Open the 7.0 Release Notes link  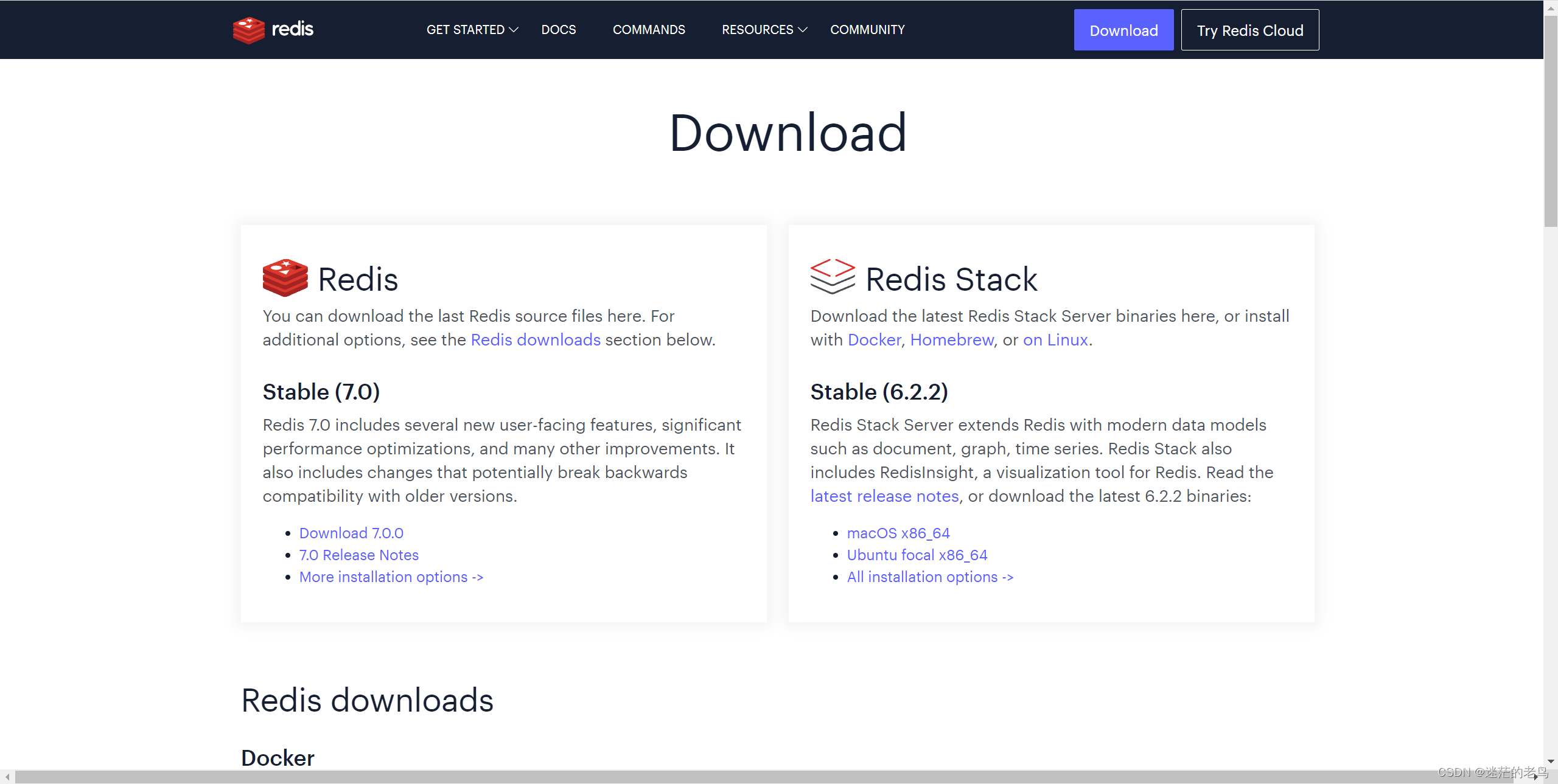coord(358,555)
